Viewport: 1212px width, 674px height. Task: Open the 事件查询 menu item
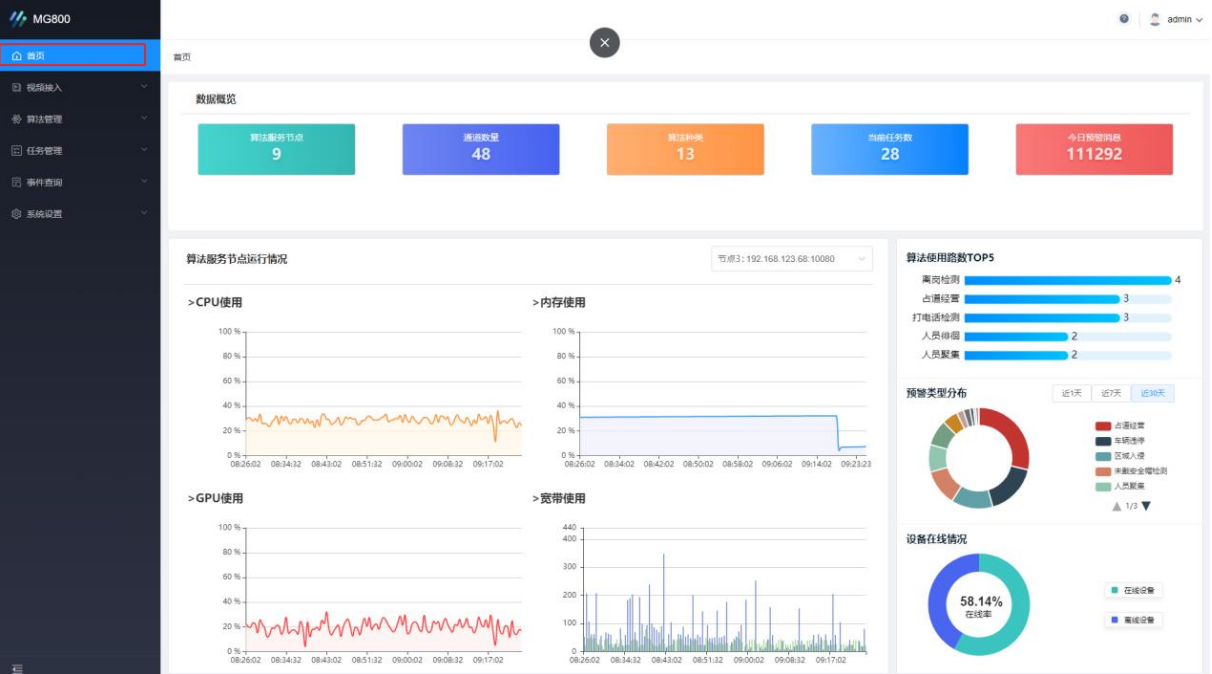[80, 182]
